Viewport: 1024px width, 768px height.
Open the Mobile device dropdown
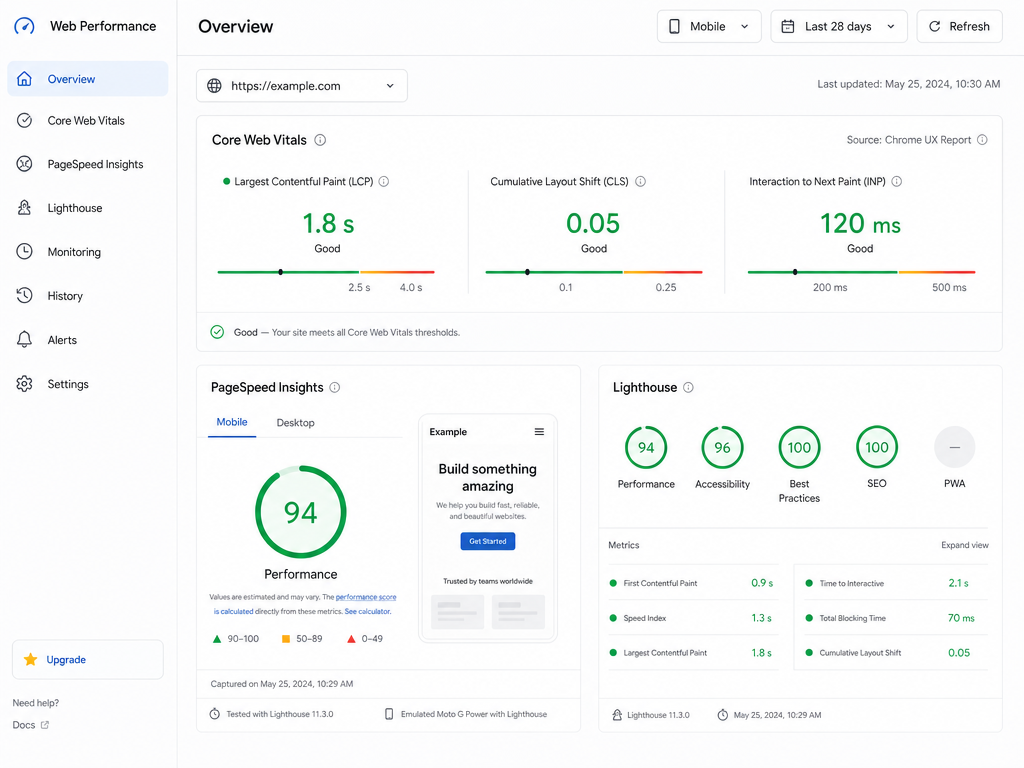[x=709, y=26]
